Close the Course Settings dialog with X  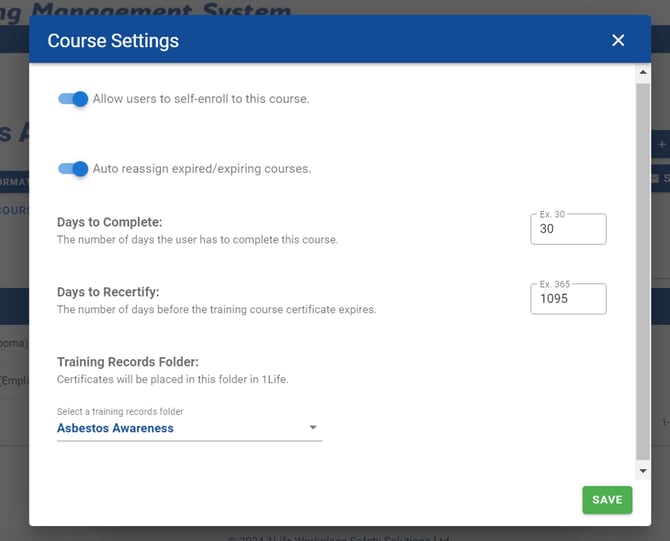(x=618, y=40)
